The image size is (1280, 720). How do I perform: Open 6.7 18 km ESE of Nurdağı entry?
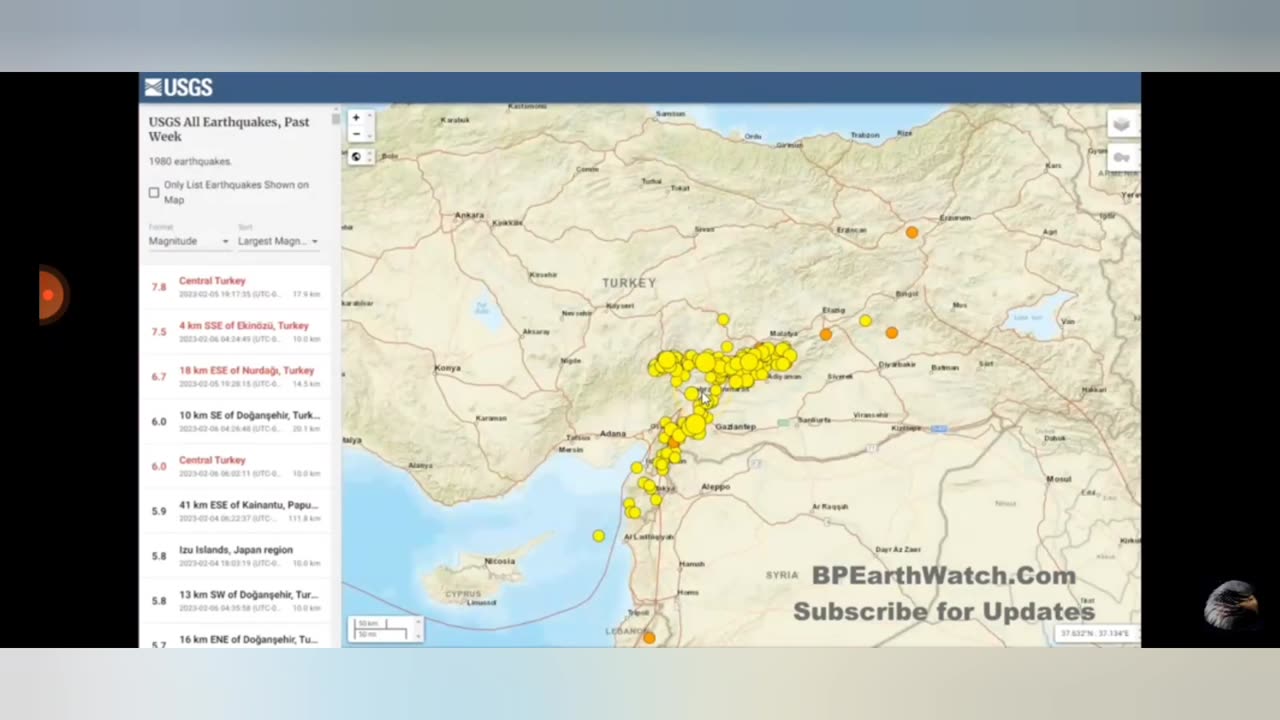click(x=236, y=377)
